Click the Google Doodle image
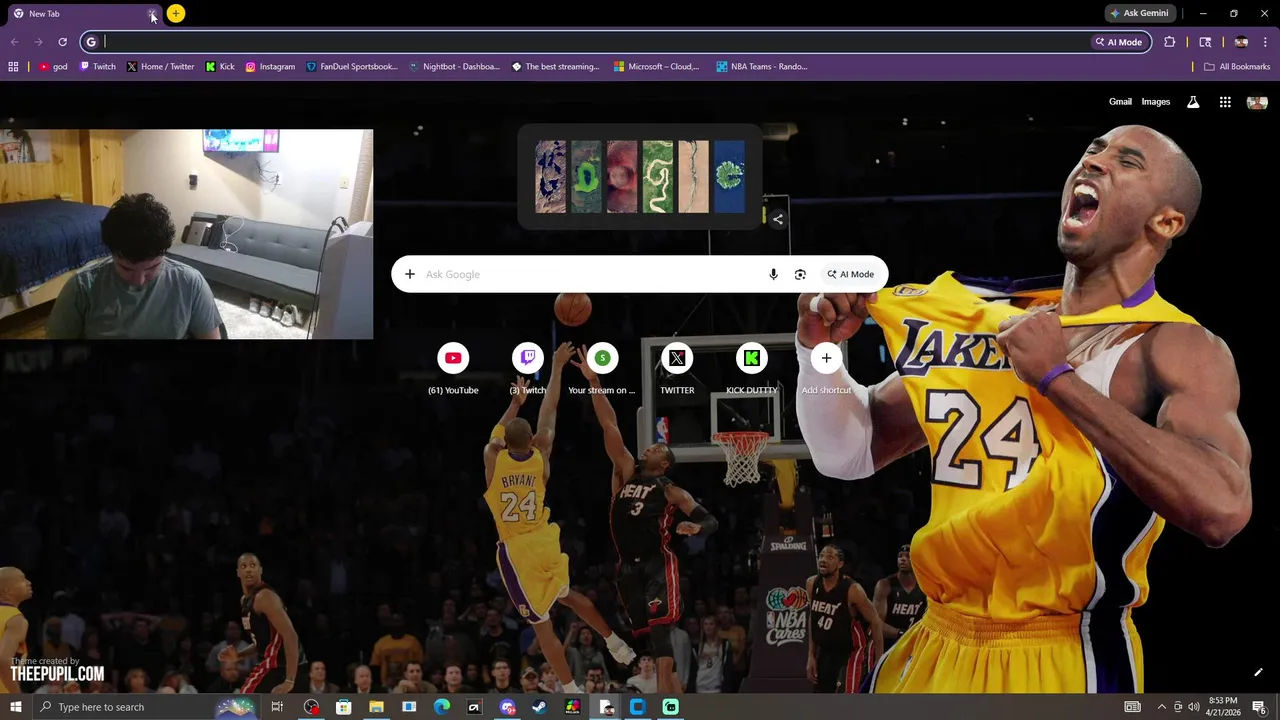This screenshot has width=1280, height=720. tap(640, 176)
